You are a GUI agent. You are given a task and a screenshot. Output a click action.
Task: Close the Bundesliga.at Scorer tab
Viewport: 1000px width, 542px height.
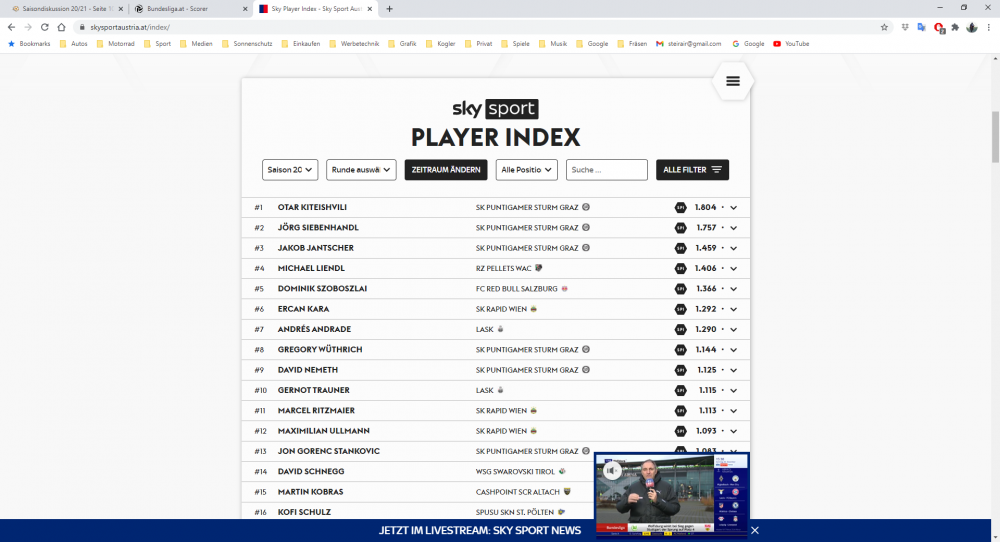click(x=246, y=9)
